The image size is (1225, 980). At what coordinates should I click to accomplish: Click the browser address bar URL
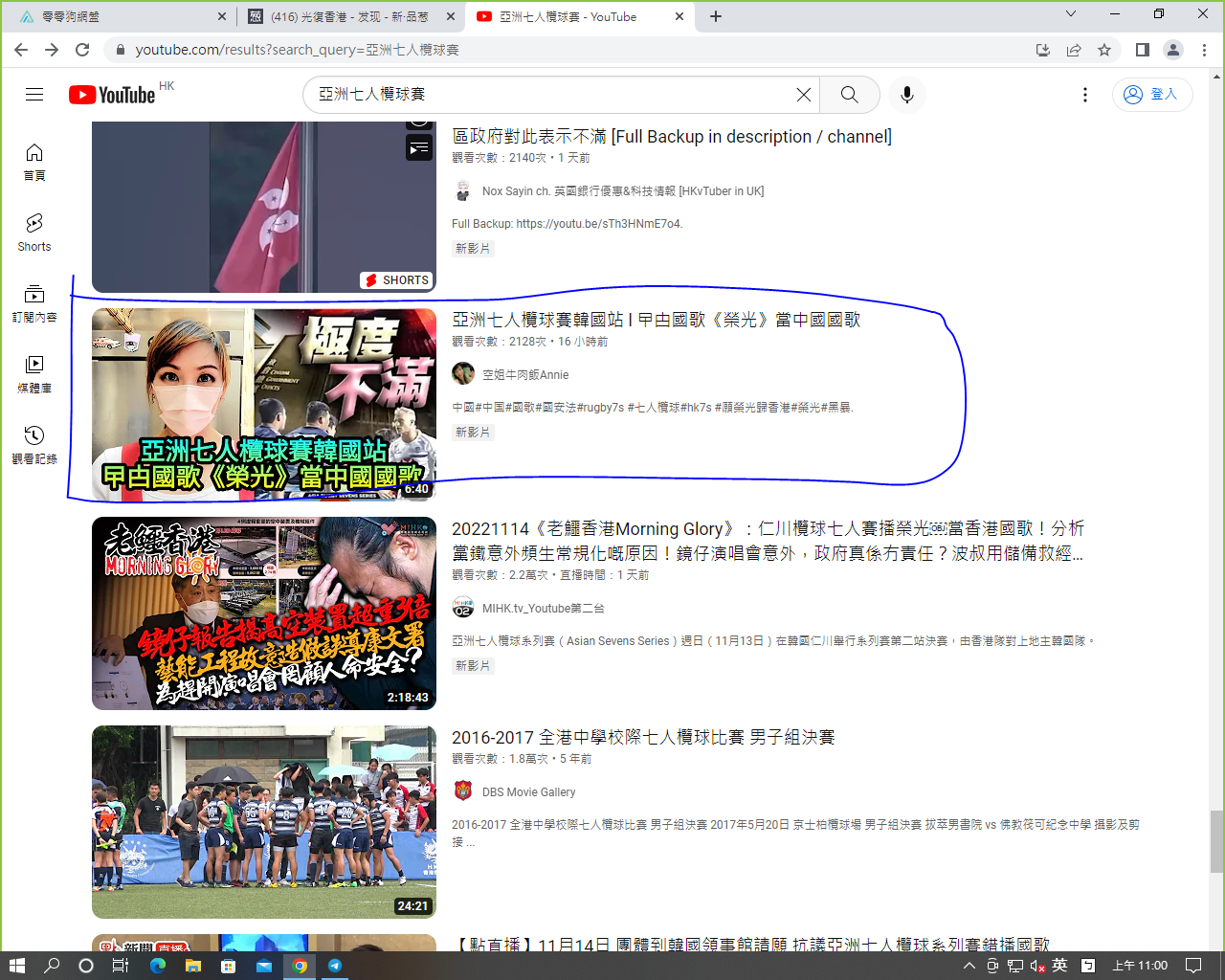pos(298,50)
